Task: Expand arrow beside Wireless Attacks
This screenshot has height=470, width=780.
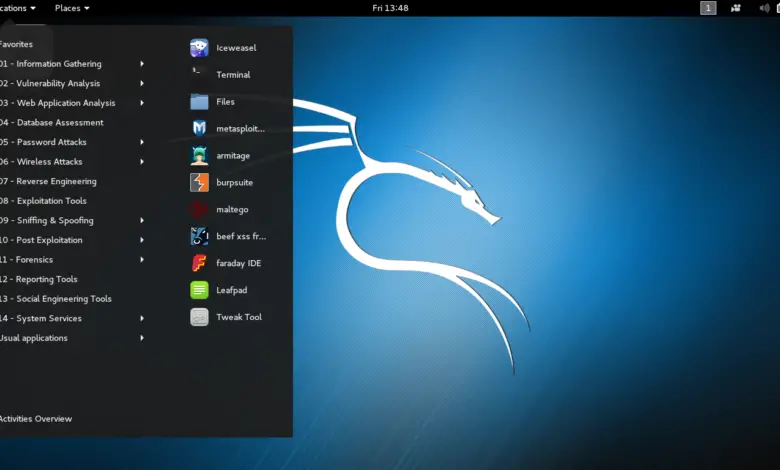Action: pyautogui.click(x=142, y=162)
